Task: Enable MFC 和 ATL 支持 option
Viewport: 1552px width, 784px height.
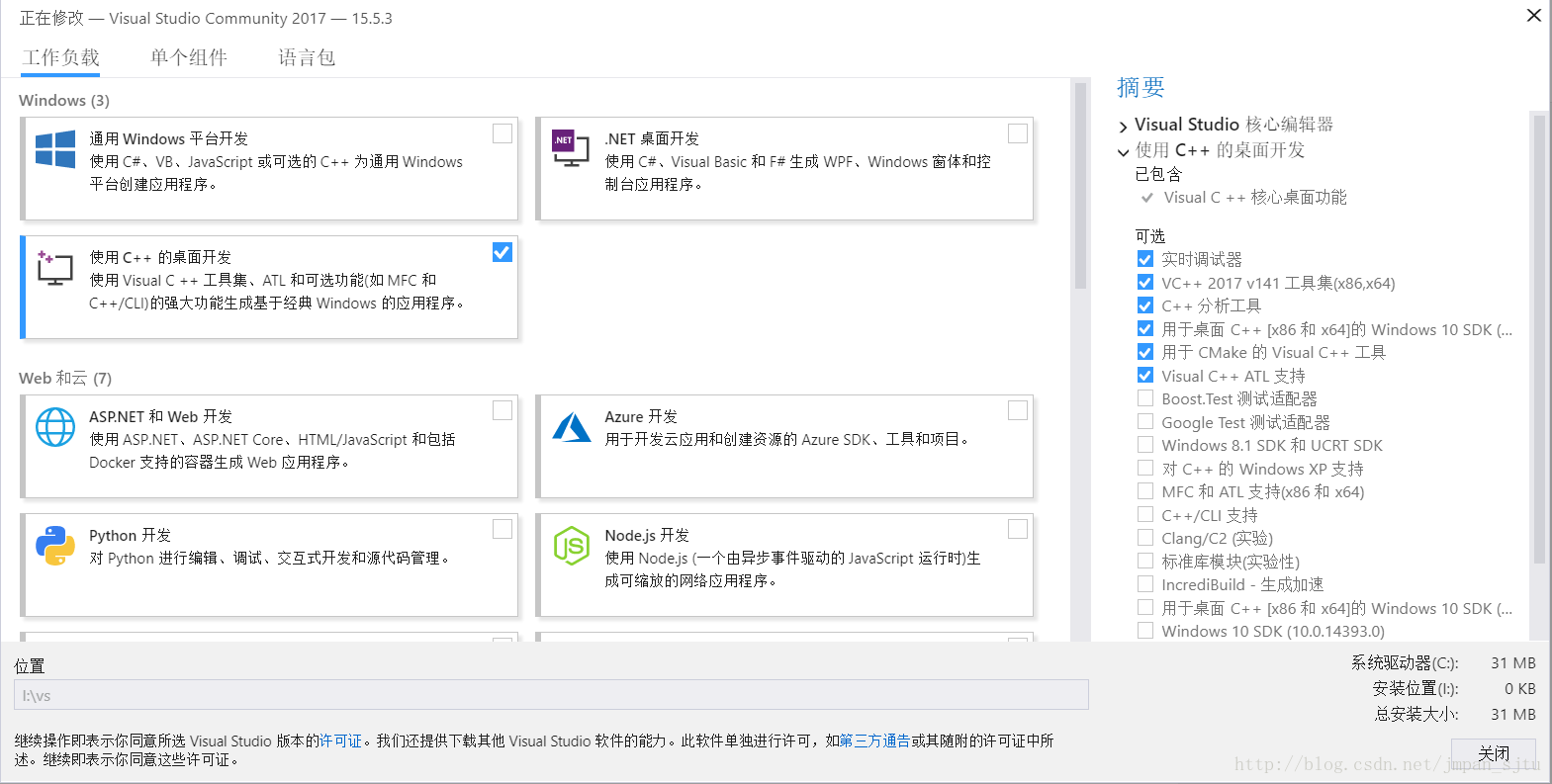Action: [x=1145, y=491]
